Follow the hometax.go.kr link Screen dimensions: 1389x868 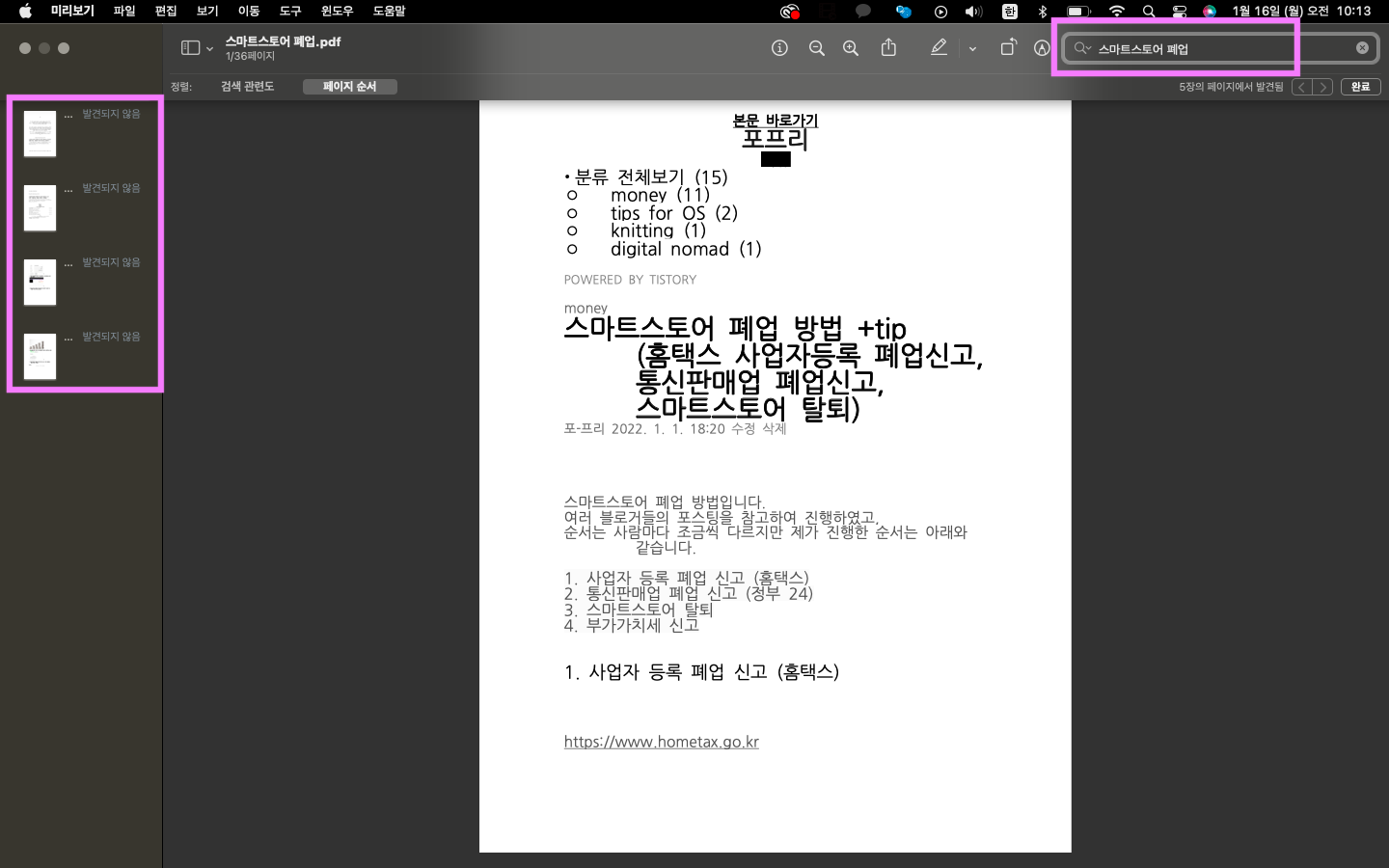click(661, 741)
